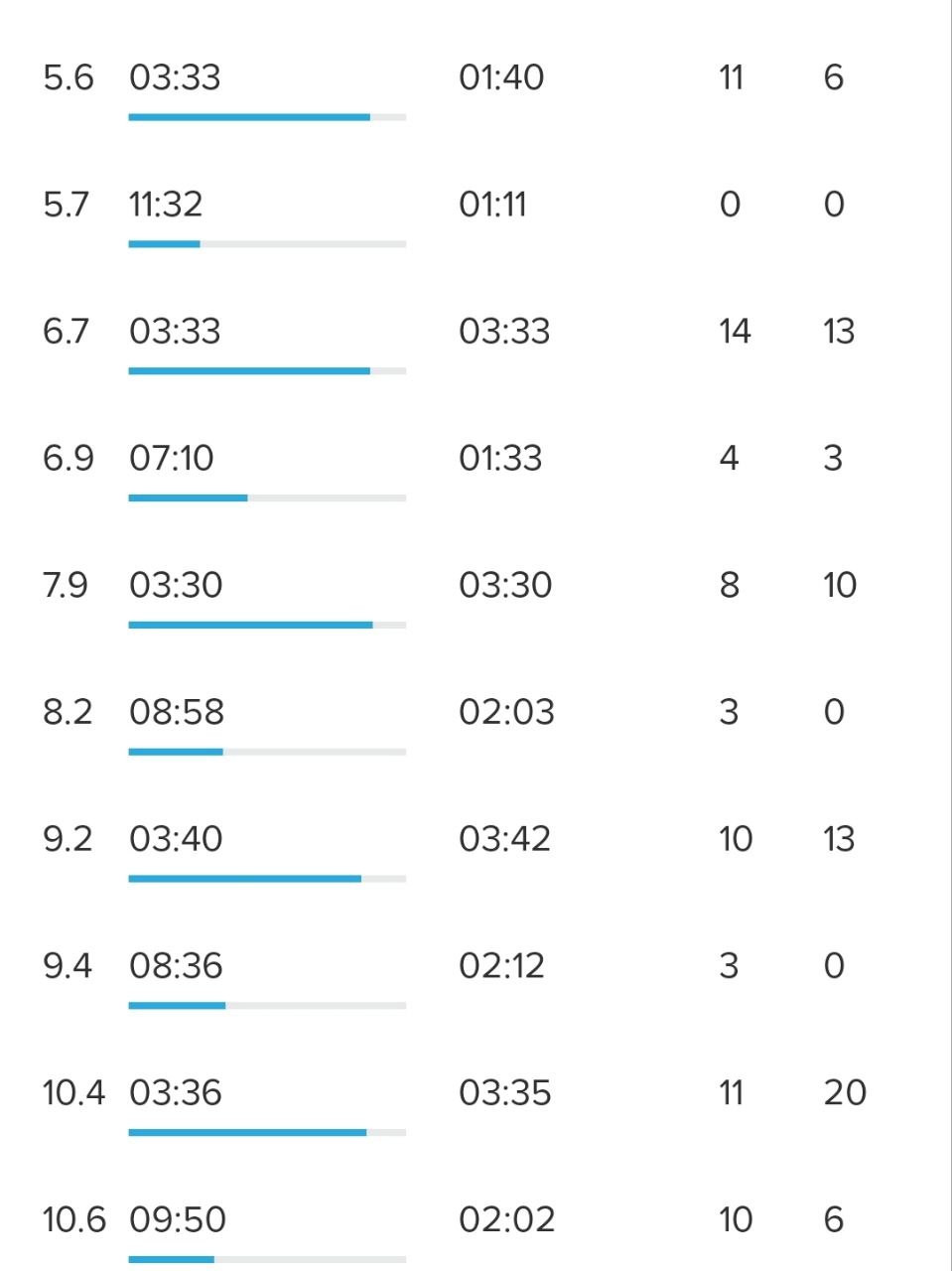Click the progress bar below 07:10

(267, 498)
